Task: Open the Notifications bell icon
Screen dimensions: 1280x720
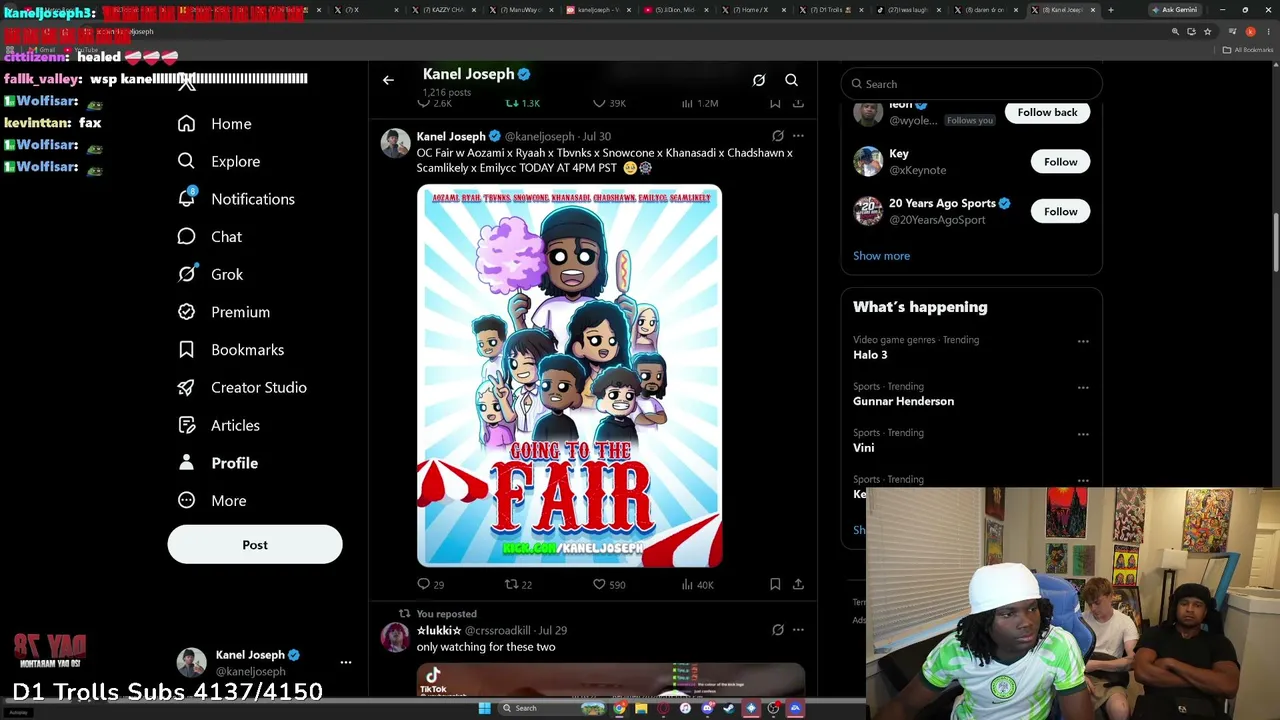Action: coord(186,198)
